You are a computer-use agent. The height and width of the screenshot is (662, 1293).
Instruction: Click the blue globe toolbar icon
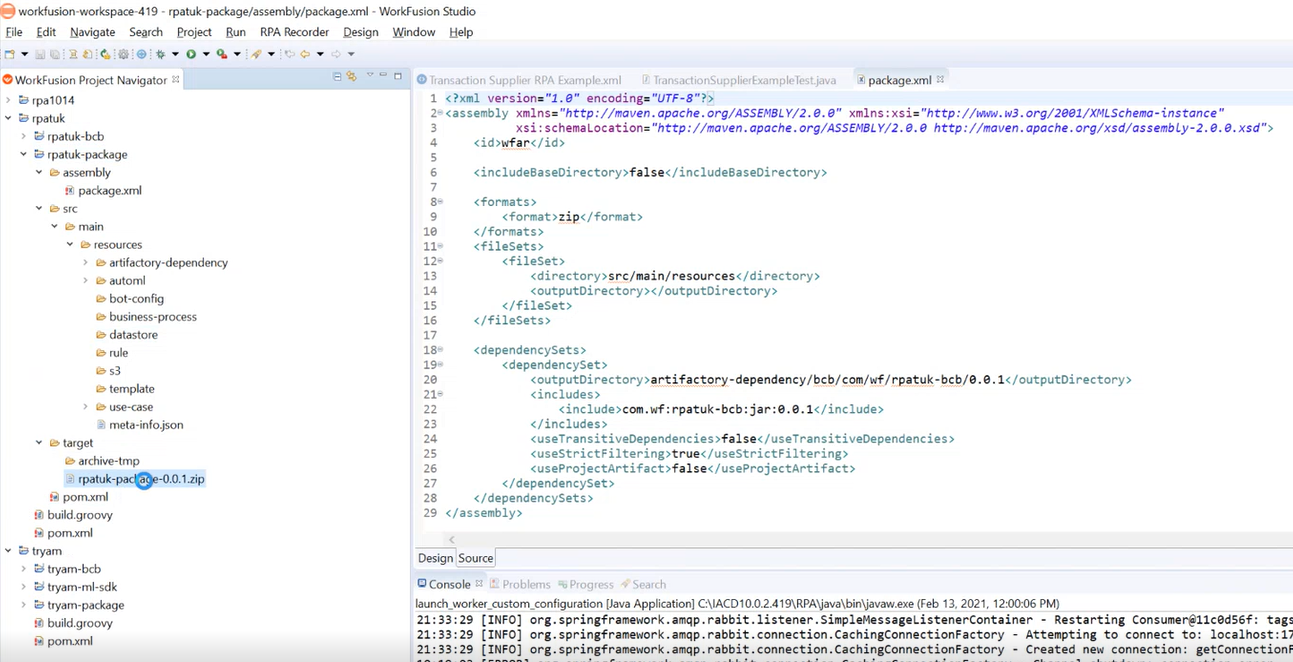(x=141, y=54)
